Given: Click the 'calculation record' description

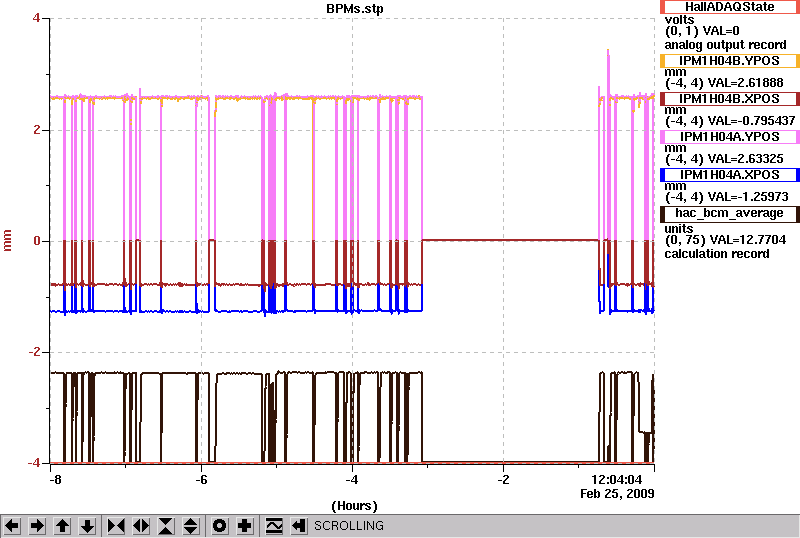Looking at the screenshot, I should [x=717, y=254].
